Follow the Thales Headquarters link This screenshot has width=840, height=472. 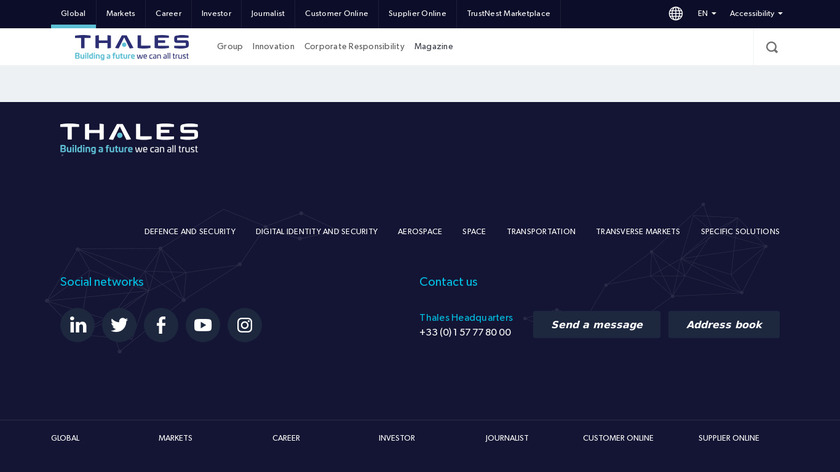tap(466, 318)
